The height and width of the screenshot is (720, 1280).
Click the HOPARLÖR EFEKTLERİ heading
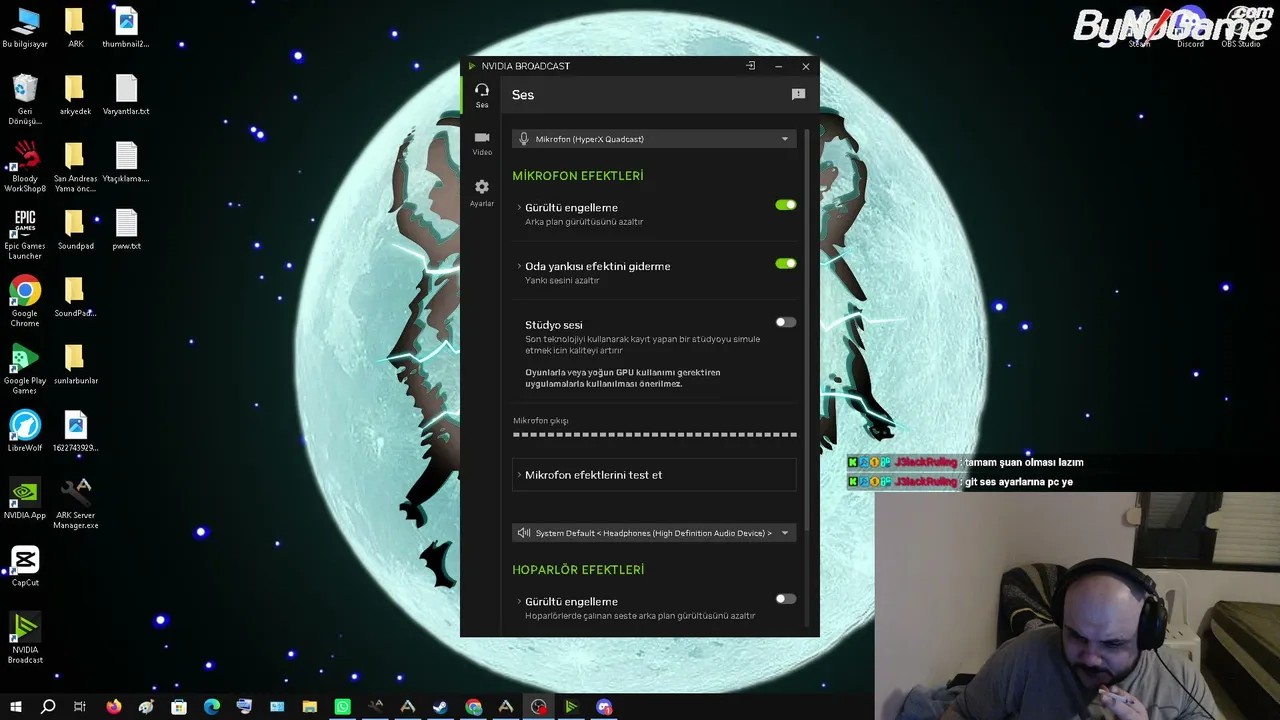[x=578, y=570]
